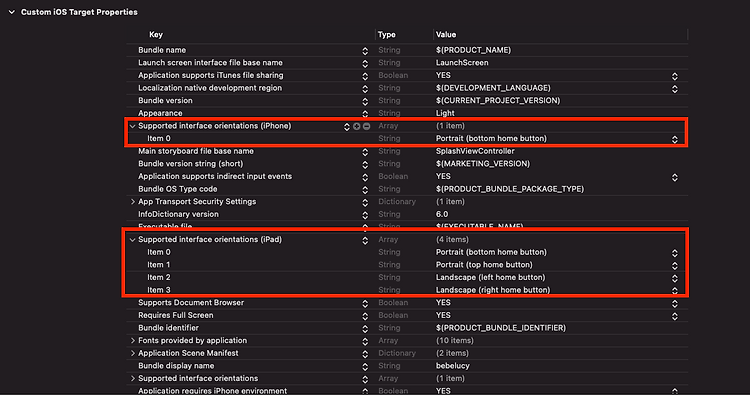Image resolution: width=750 pixels, height=395 pixels.
Task: Open key stepper for Bundle version
Action: tap(365, 101)
